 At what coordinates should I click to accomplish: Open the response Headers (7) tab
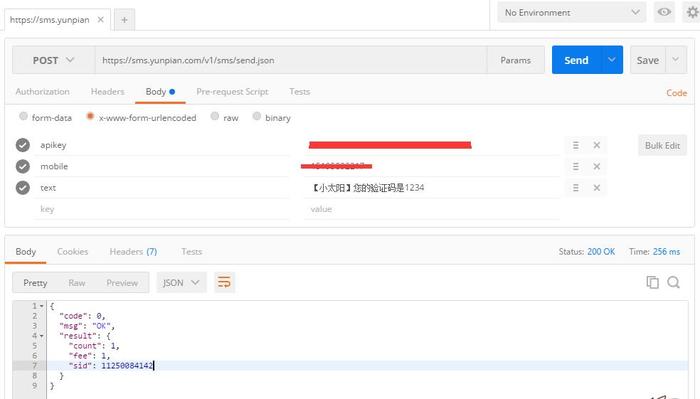pyautogui.click(x=133, y=252)
